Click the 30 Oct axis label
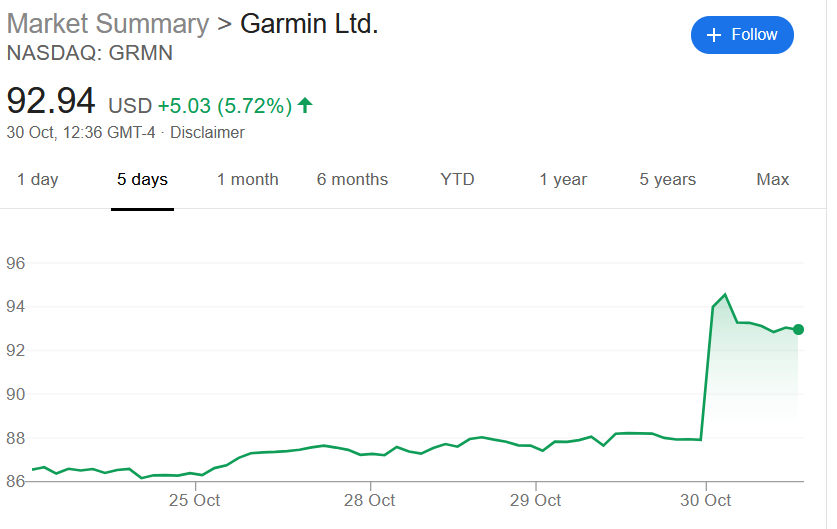 pos(706,500)
